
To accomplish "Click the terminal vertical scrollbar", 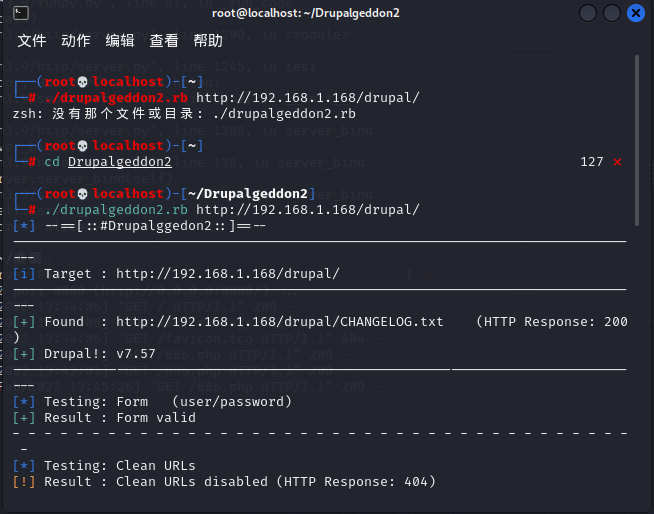I will click(637, 141).
